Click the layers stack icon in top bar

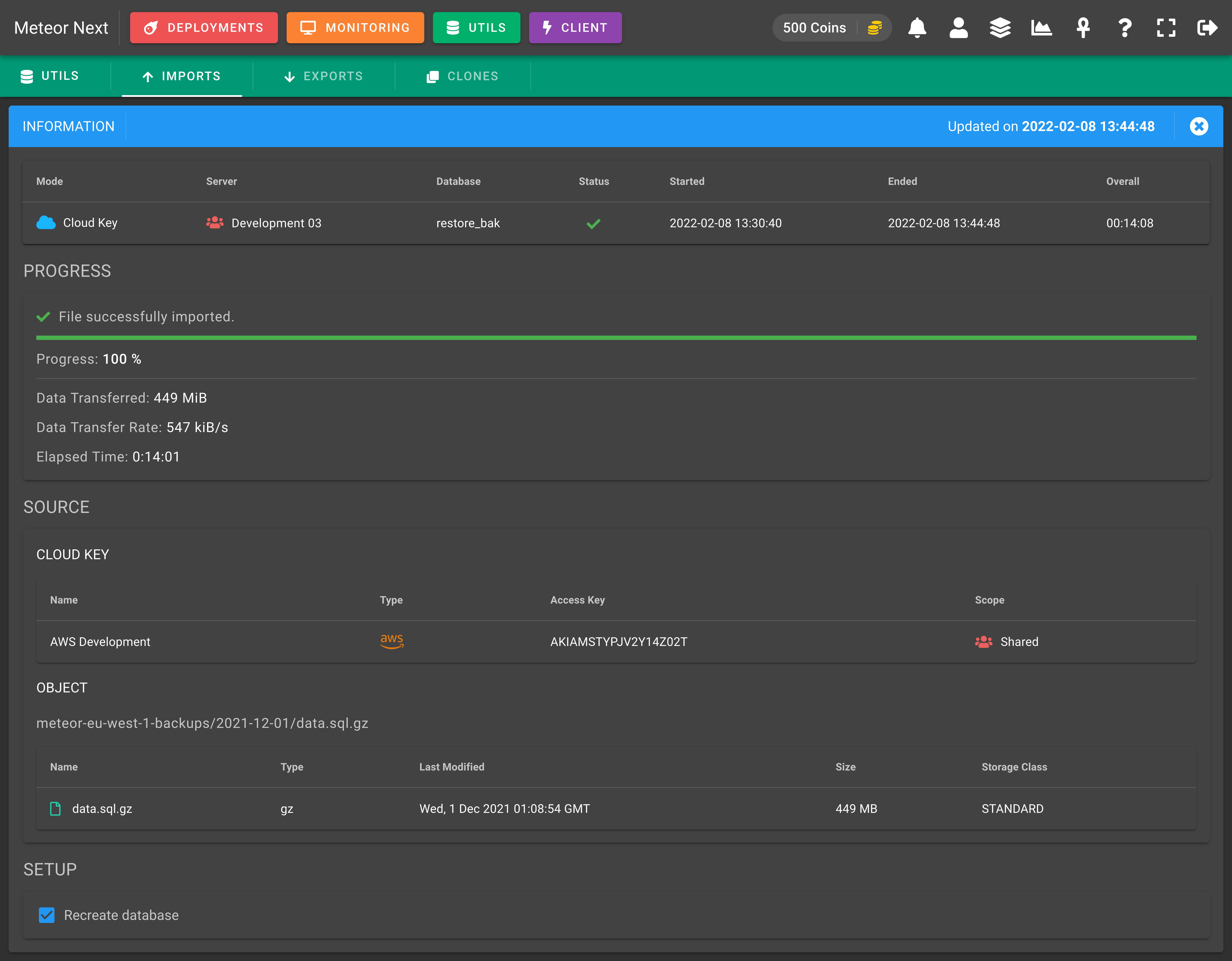(1000, 28)
